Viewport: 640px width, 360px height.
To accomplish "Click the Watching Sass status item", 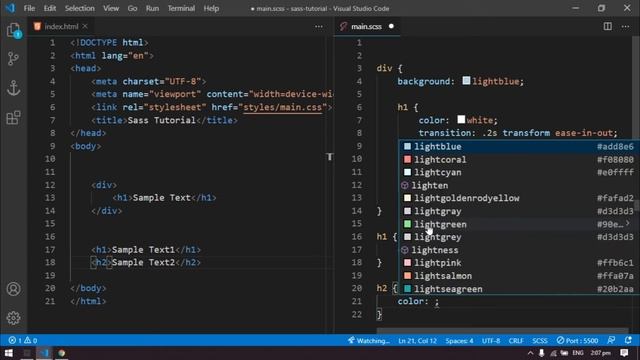I will [369, 340].
